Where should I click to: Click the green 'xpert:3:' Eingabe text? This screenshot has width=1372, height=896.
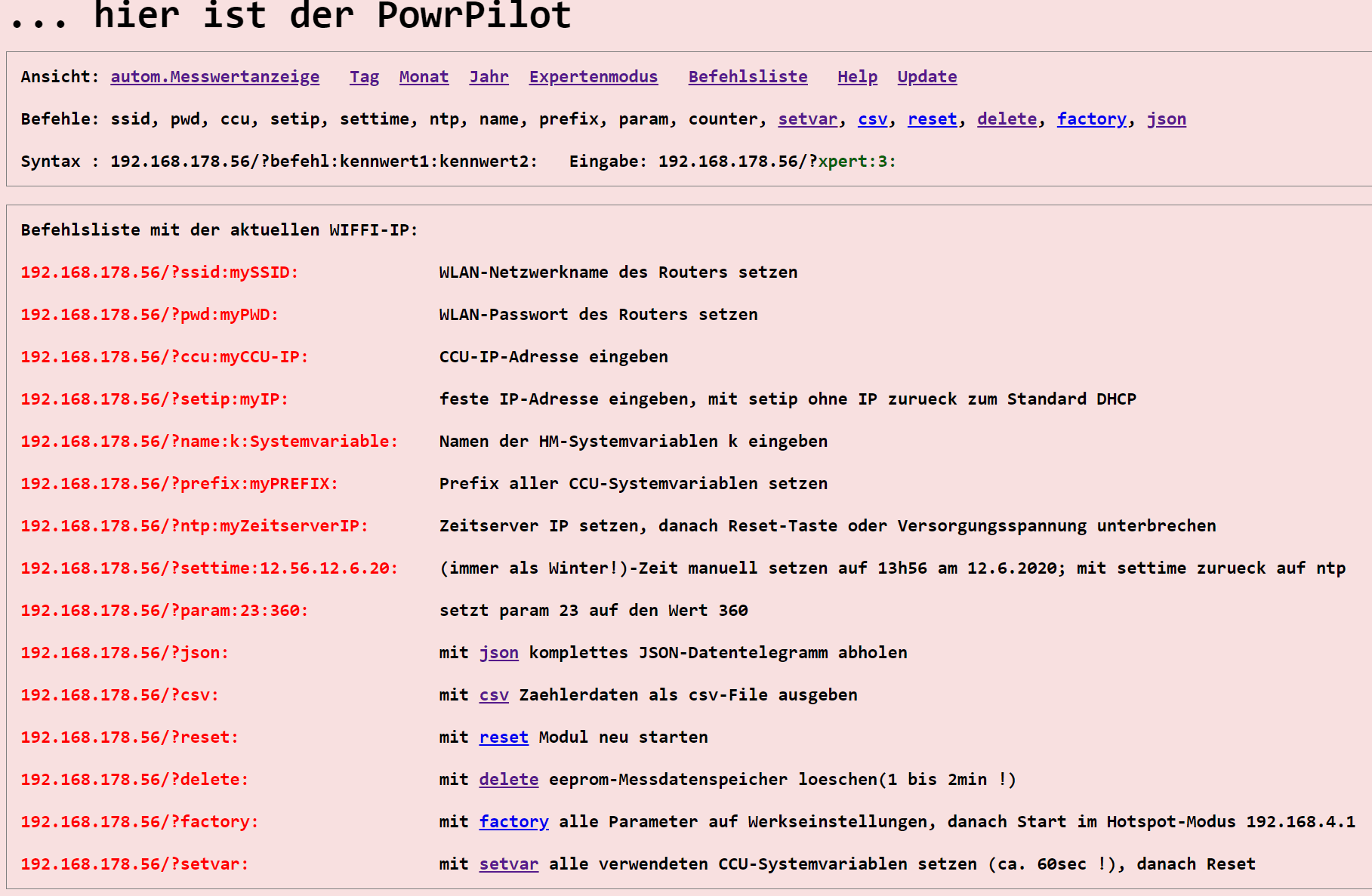tap(857, 162)
